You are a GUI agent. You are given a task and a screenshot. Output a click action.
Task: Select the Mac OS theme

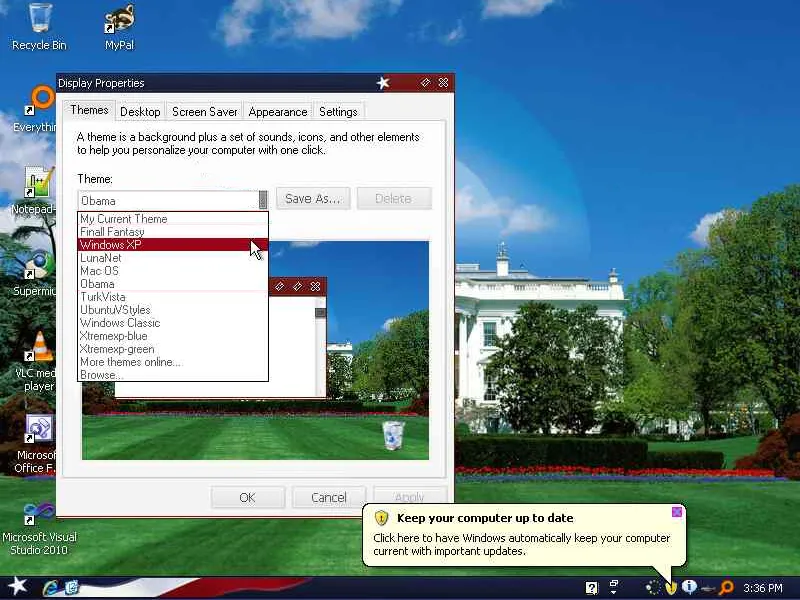click(x=173, y=271)
